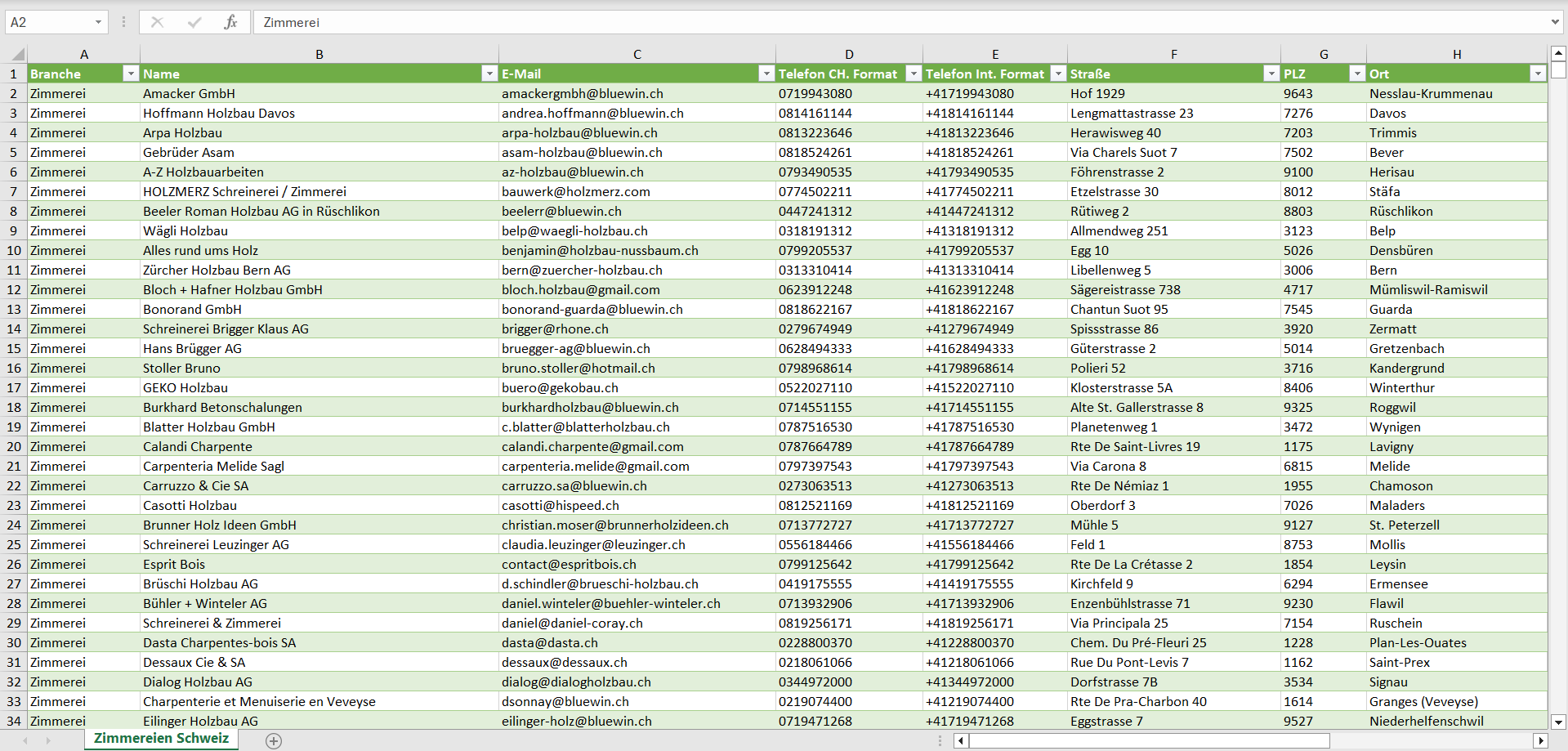This screenshot has height=751, width=1568.
Task: Click phone cell 0818524261
Action: pos(849,152)
